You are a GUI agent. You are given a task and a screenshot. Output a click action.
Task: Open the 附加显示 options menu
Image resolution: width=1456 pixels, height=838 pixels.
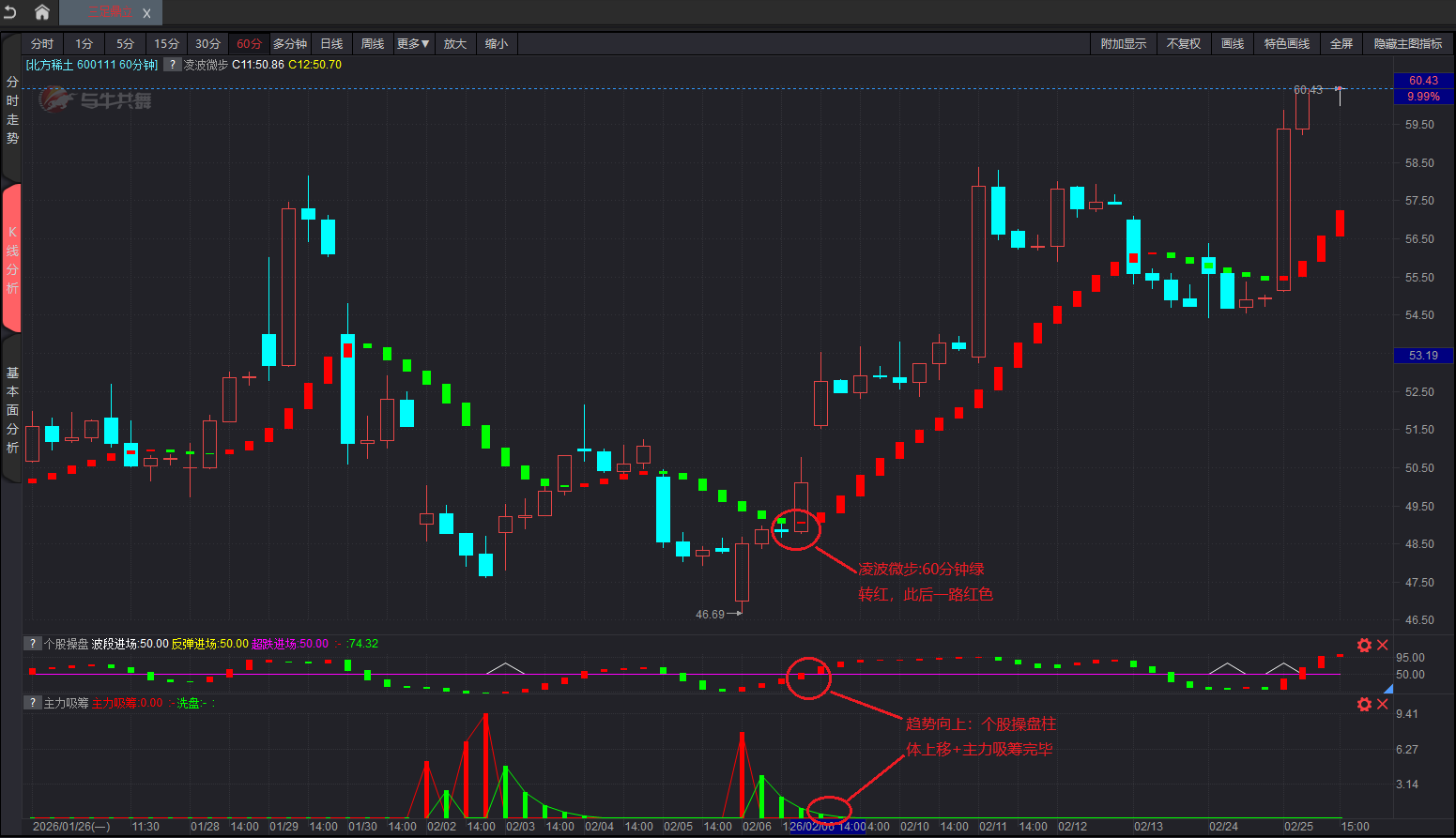click(x=1123, y=44)
